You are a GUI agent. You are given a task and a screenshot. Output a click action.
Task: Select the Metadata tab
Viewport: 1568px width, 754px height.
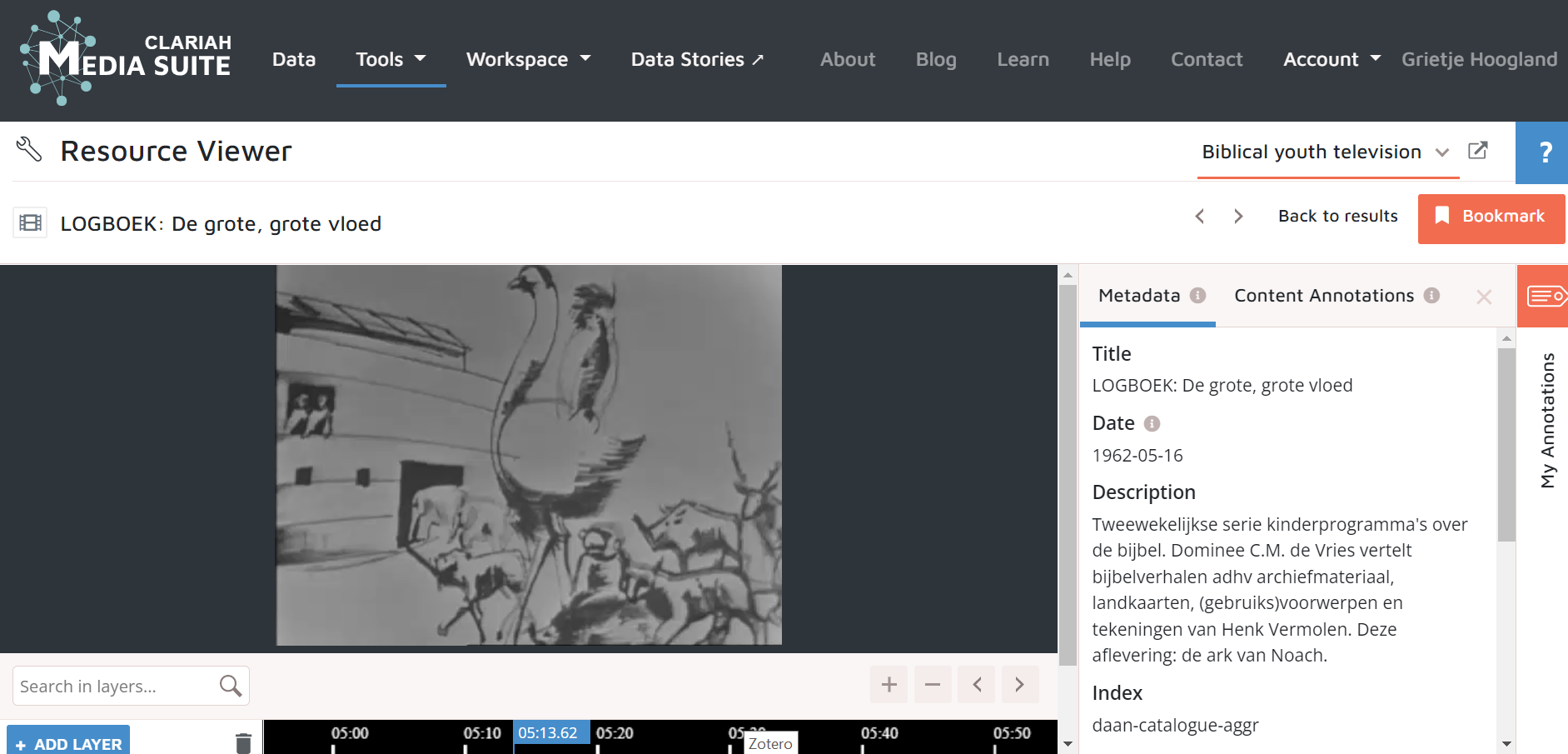click(x=1139, y=296)
